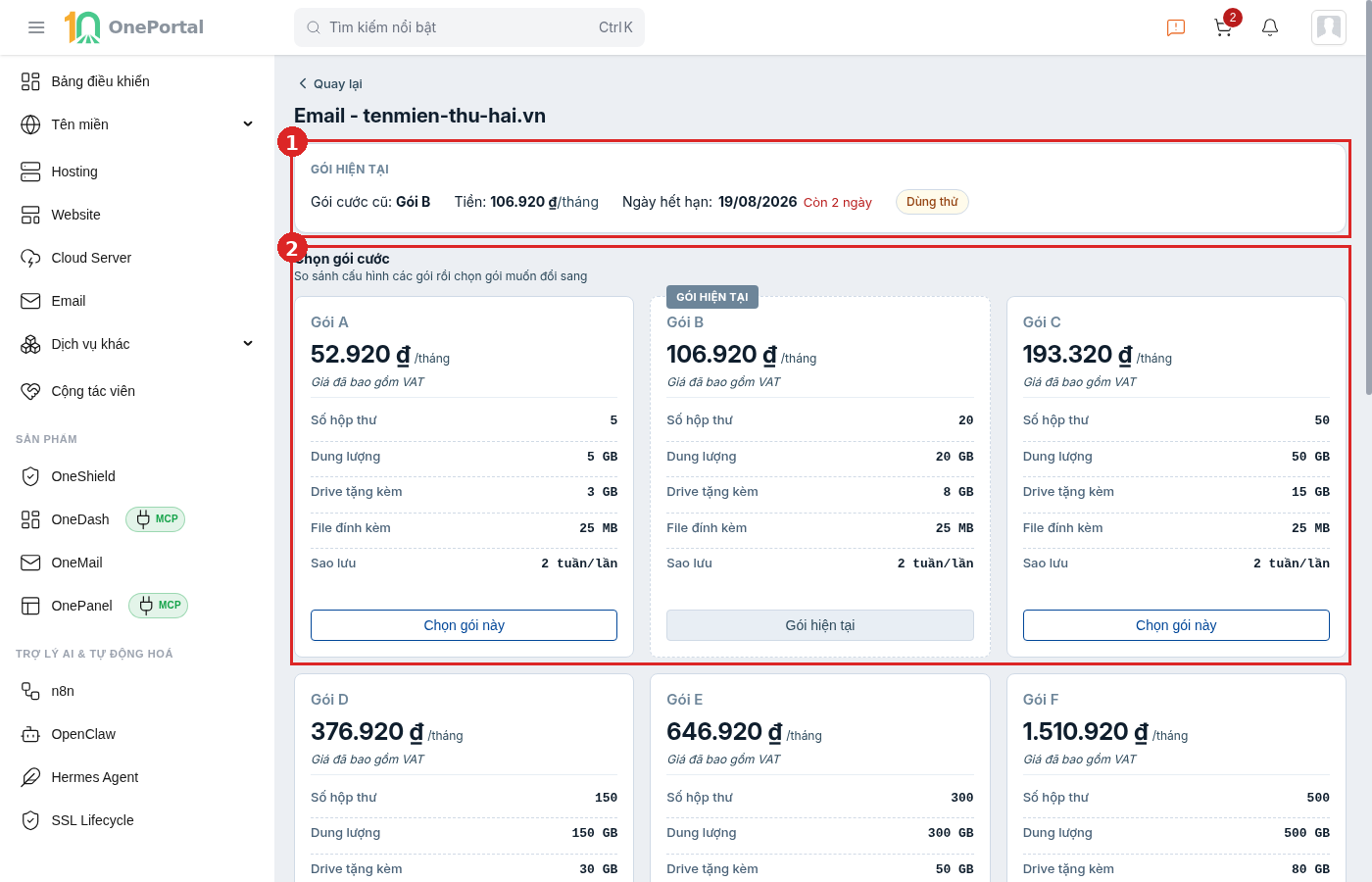
Task: Click the search magnifier icon
Action: click(x=314, y=27)
